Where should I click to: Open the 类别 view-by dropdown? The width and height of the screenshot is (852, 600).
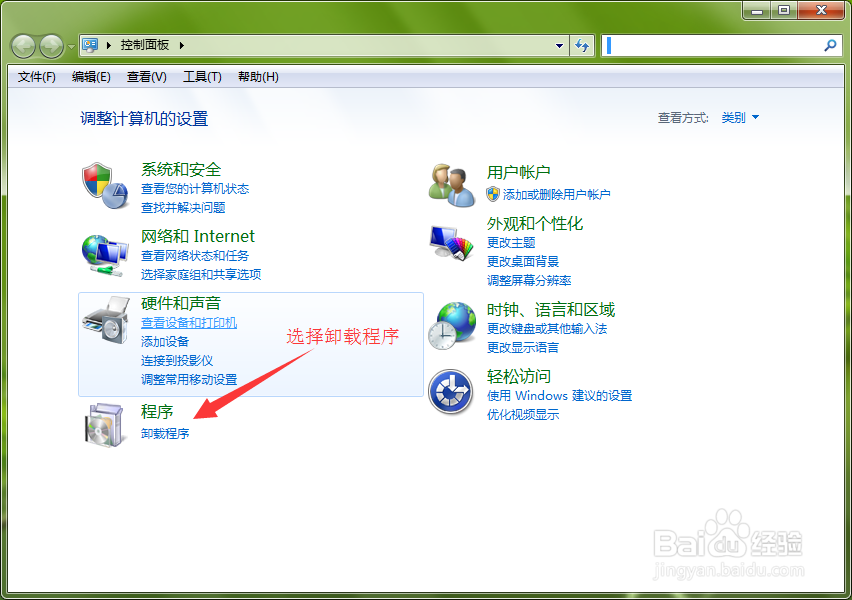point(740,117)
